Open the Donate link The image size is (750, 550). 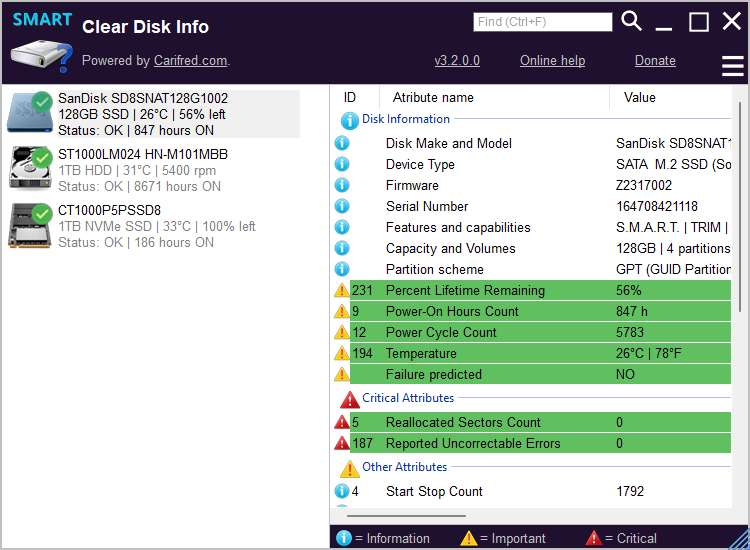pos(655,61)
